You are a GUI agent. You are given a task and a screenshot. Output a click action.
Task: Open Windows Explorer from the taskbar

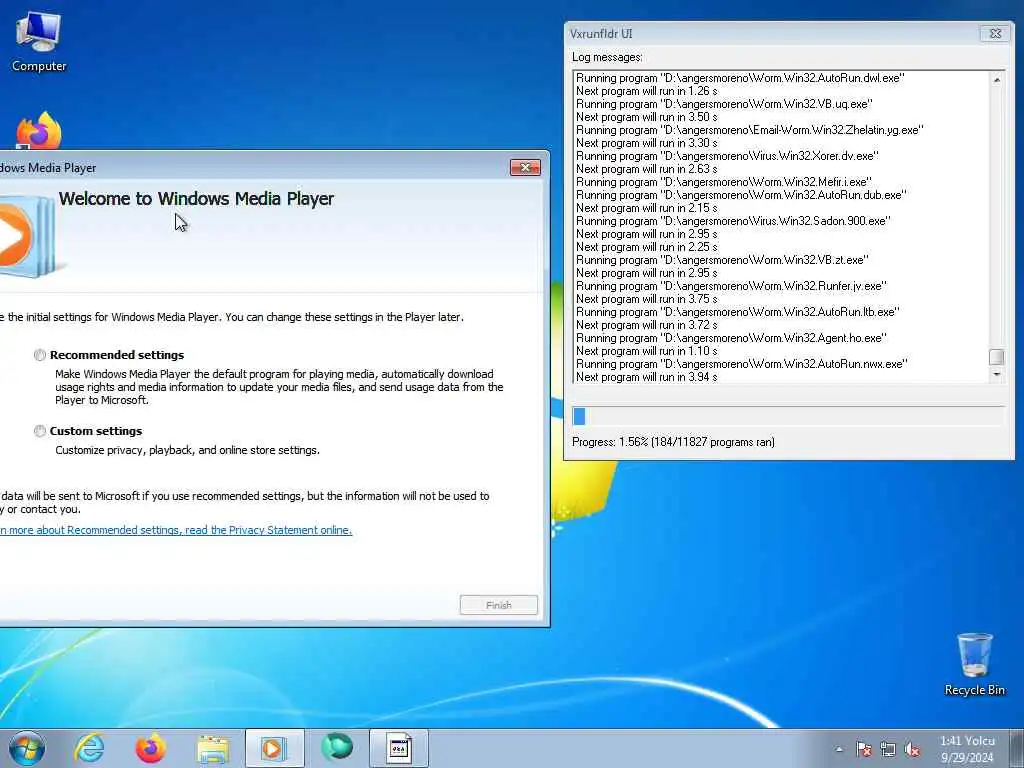pyautogui.click(x=213, y=748)
